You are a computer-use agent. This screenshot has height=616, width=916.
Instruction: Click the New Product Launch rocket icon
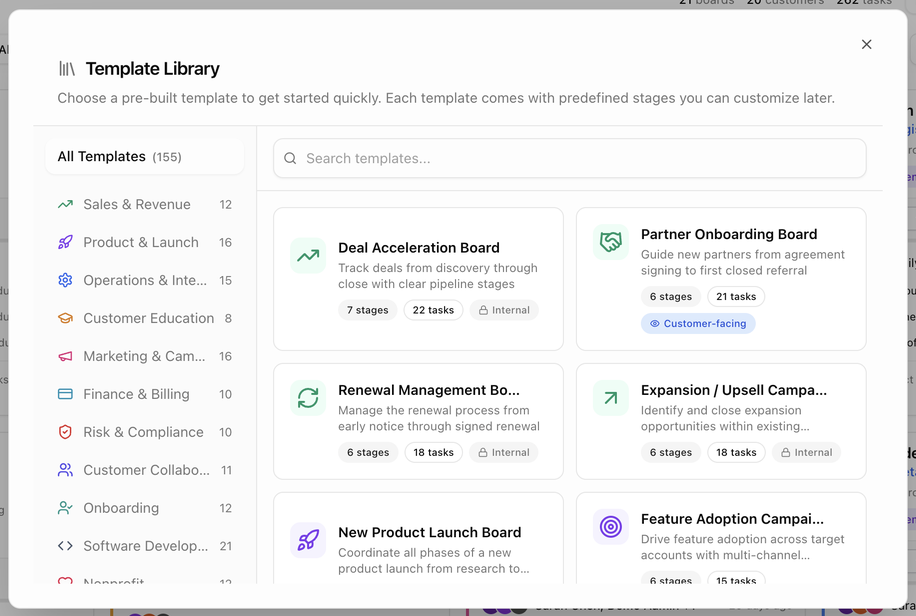[x=308, y=540]
